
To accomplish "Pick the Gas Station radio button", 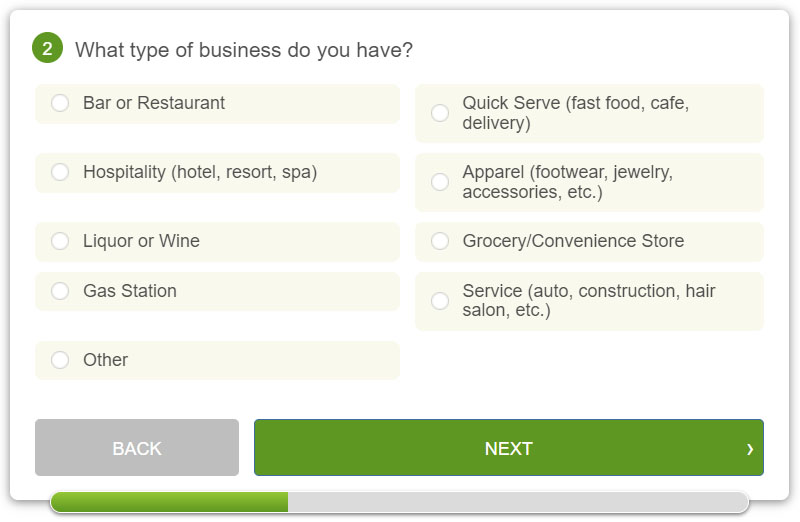I will coord(60,291).
